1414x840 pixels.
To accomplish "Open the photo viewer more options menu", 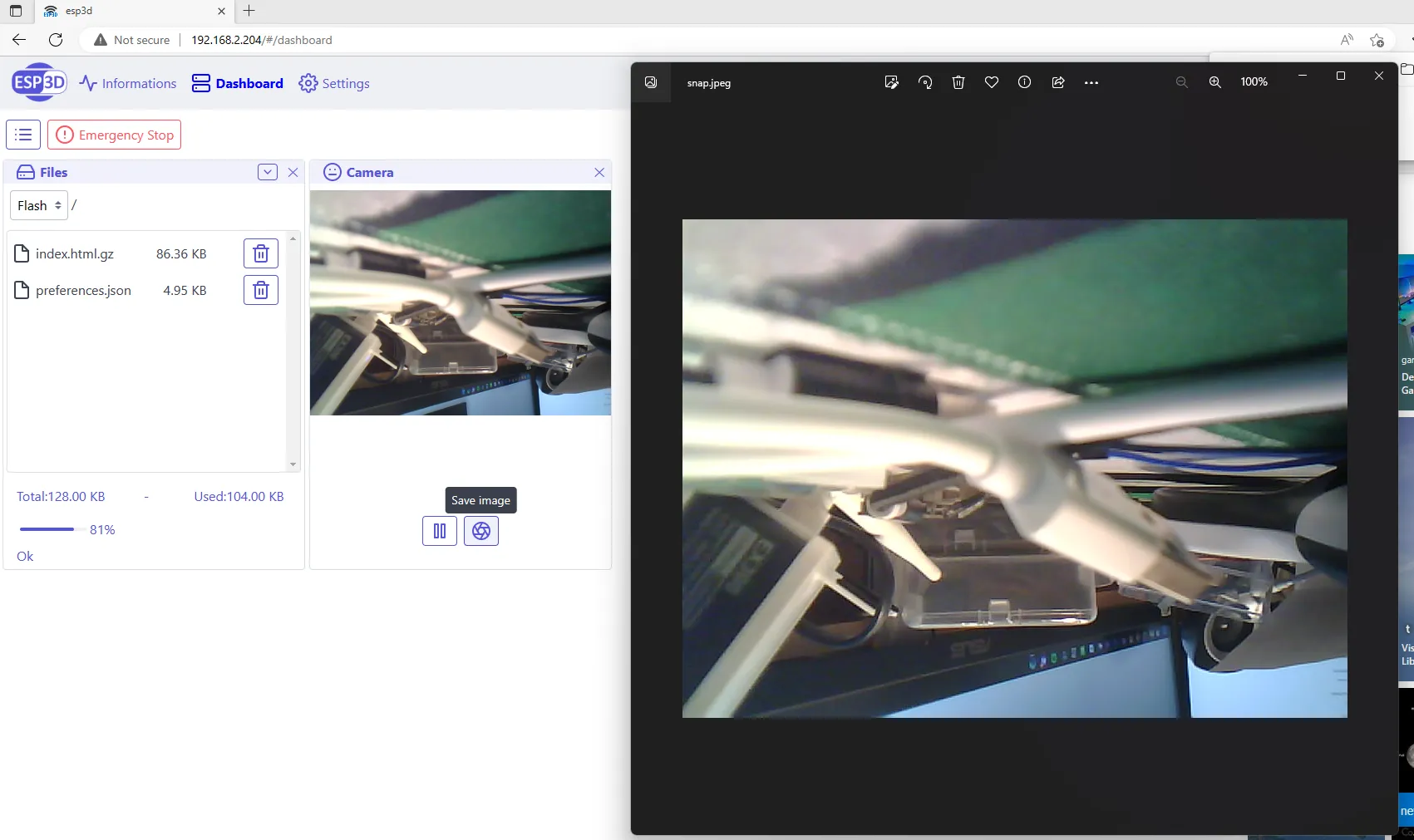I will point(1091,82).
